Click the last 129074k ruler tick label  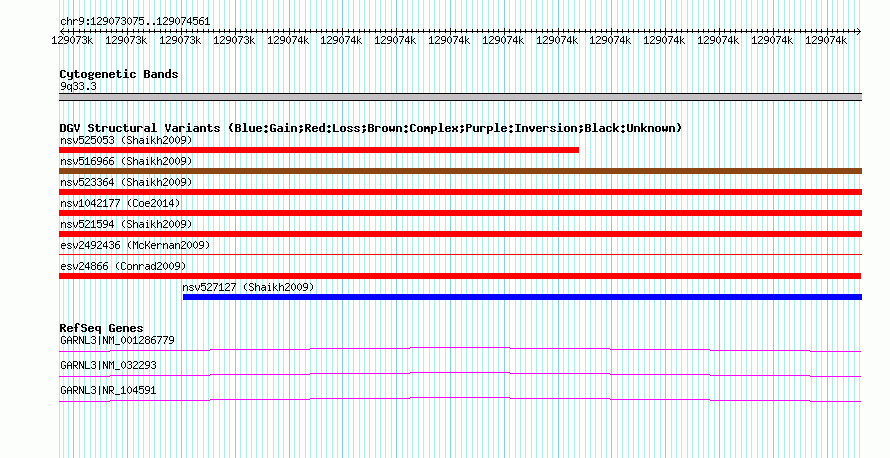click(826, 40)
